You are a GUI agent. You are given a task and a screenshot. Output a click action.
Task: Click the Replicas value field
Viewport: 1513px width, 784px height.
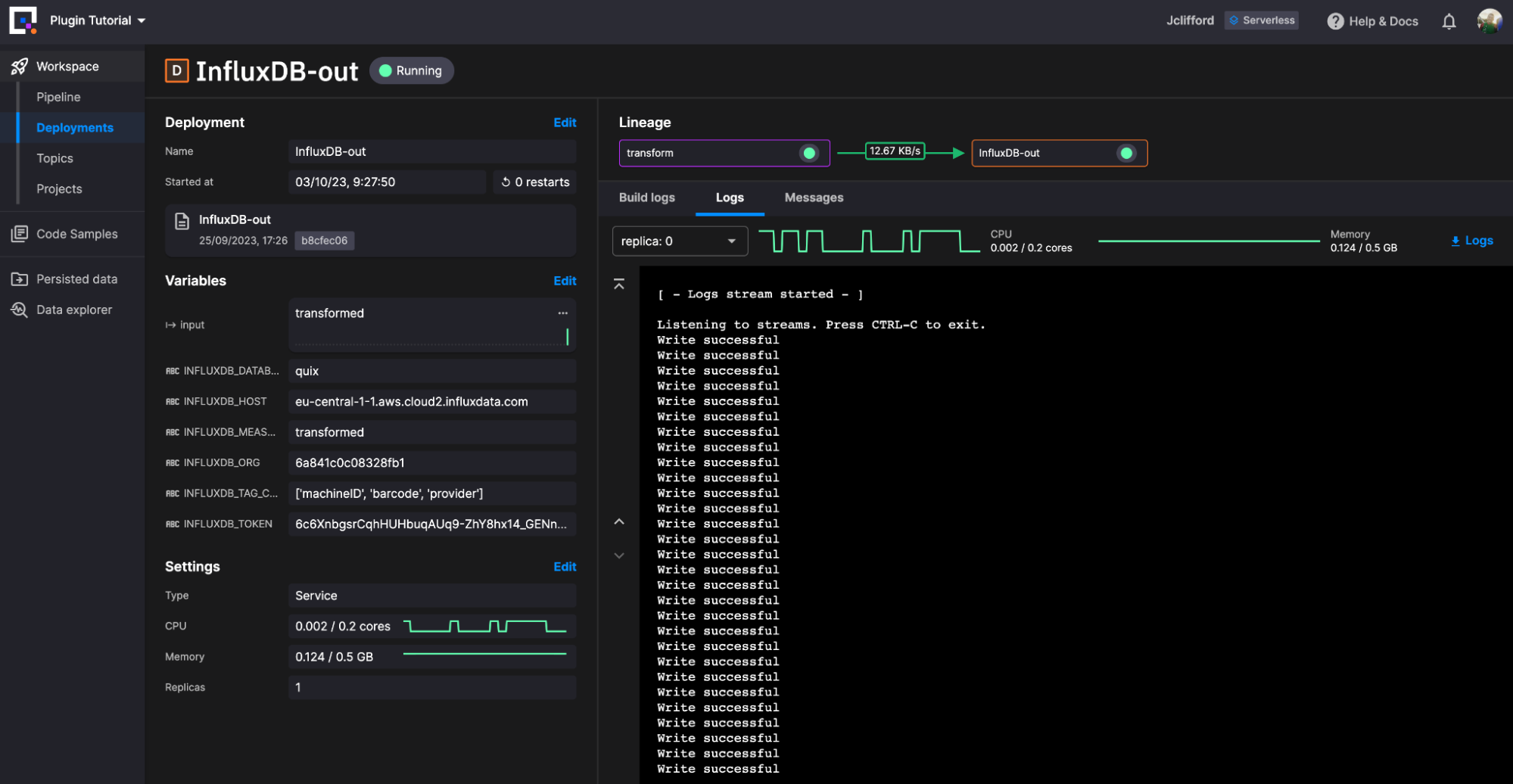432,688
